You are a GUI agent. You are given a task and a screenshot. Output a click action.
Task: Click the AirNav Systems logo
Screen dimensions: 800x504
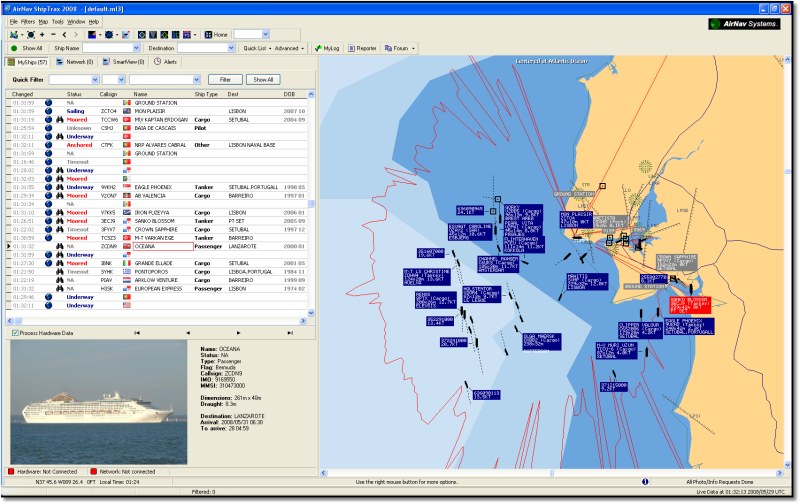point(744,23)
